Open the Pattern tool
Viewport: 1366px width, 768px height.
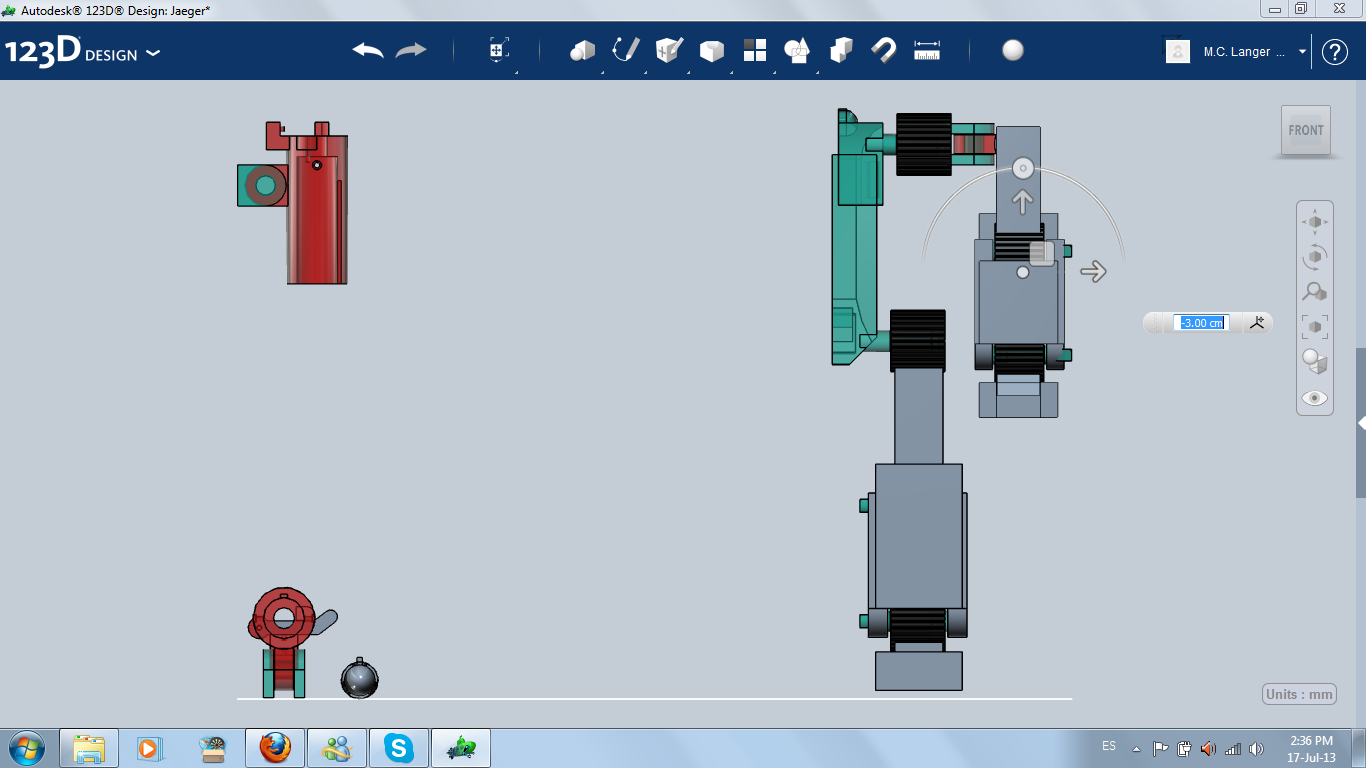(x=755, y=50)
